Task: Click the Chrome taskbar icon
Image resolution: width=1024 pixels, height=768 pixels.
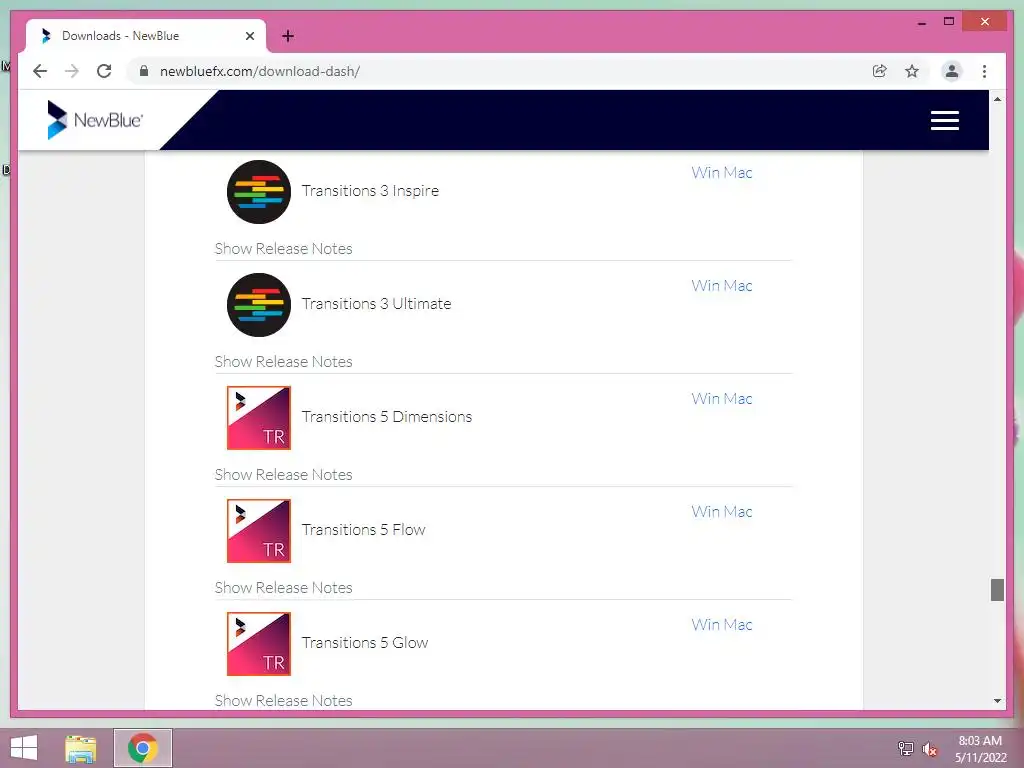Action: click(x=143, y=748)
